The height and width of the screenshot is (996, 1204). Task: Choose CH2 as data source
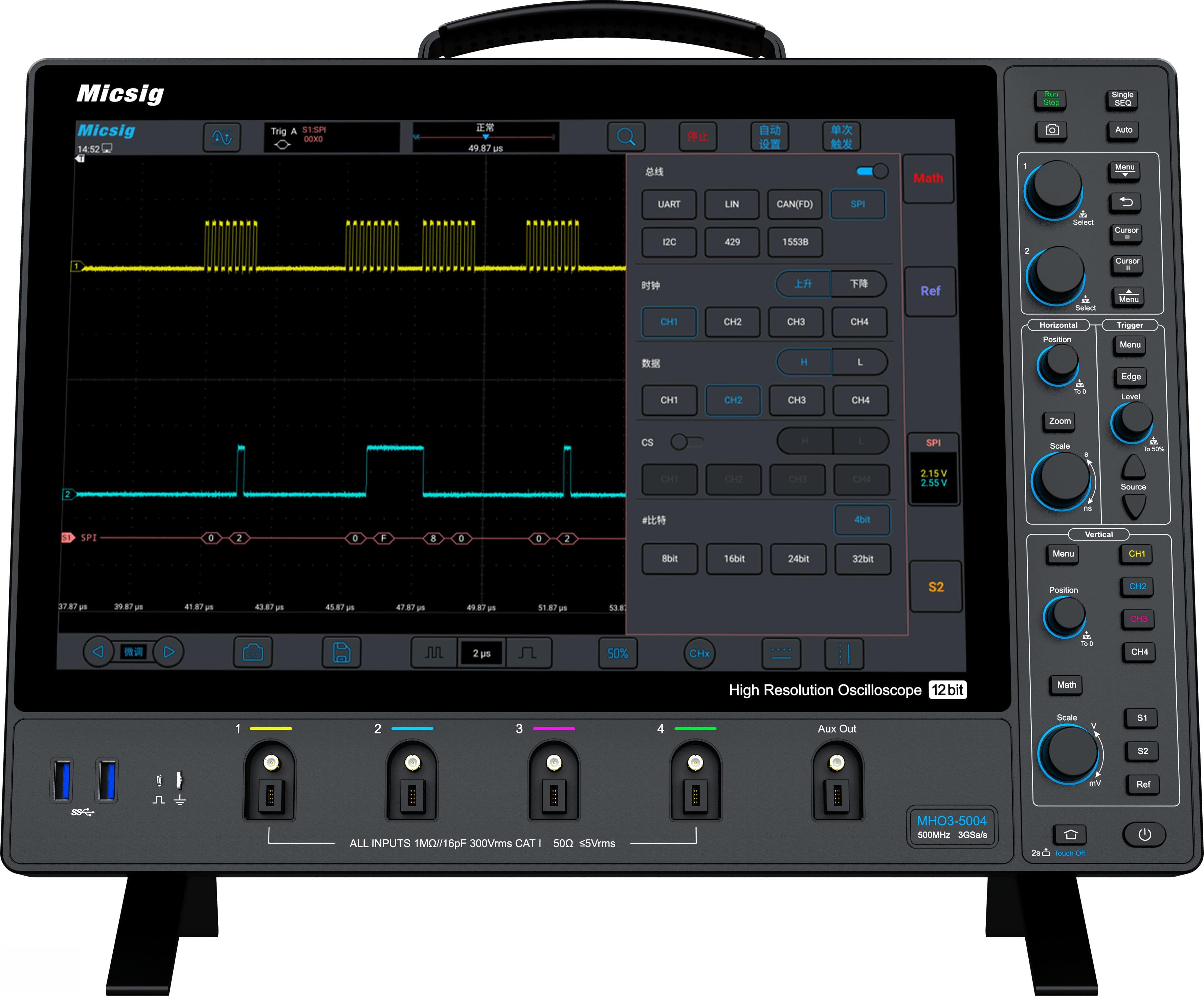point(733,400)
